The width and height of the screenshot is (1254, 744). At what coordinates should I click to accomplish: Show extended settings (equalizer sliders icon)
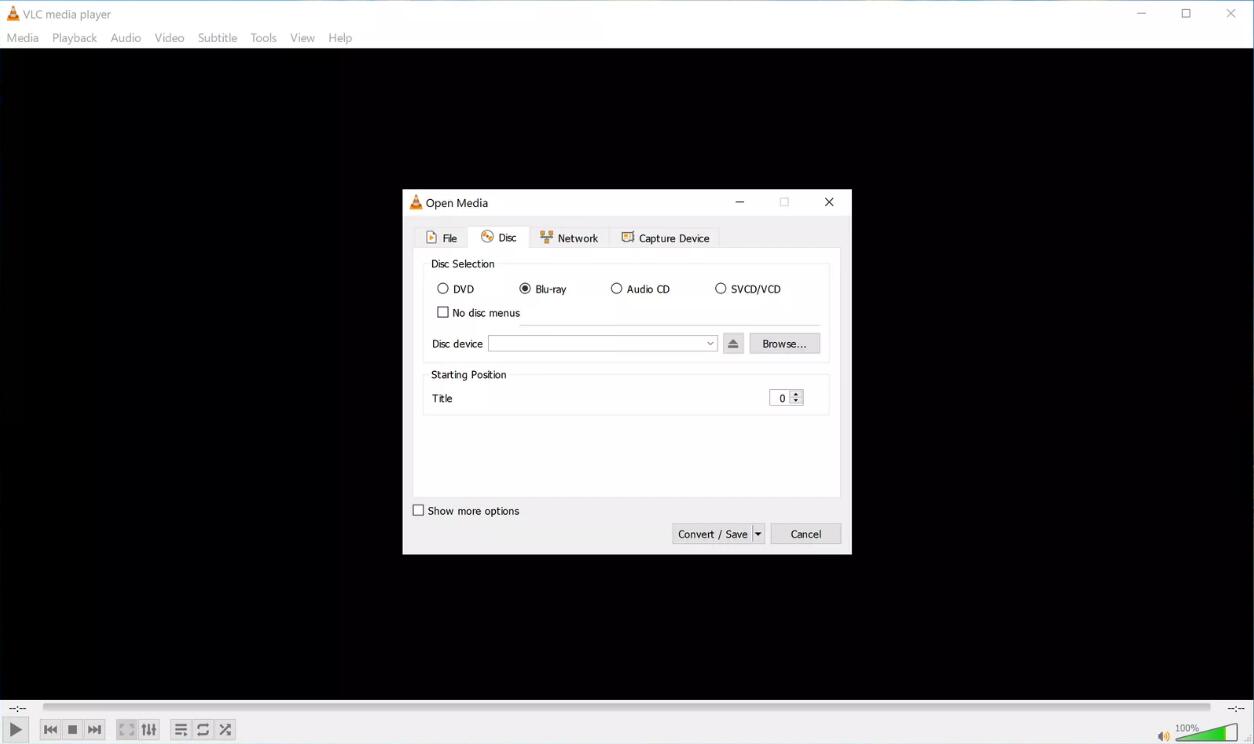coord(149,730)
